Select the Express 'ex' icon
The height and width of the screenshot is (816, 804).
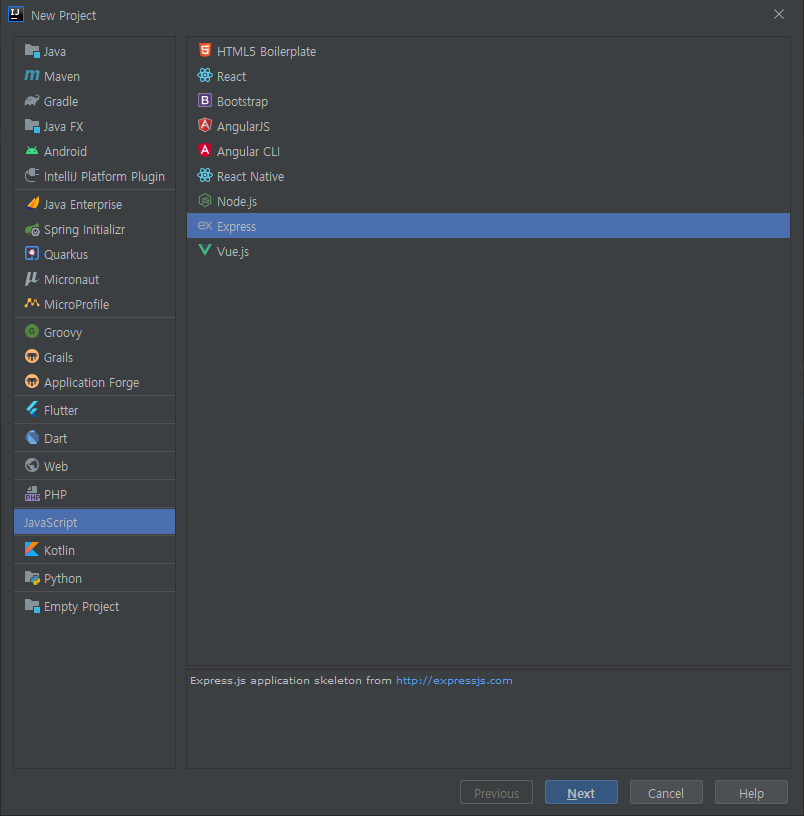[205, 225]
